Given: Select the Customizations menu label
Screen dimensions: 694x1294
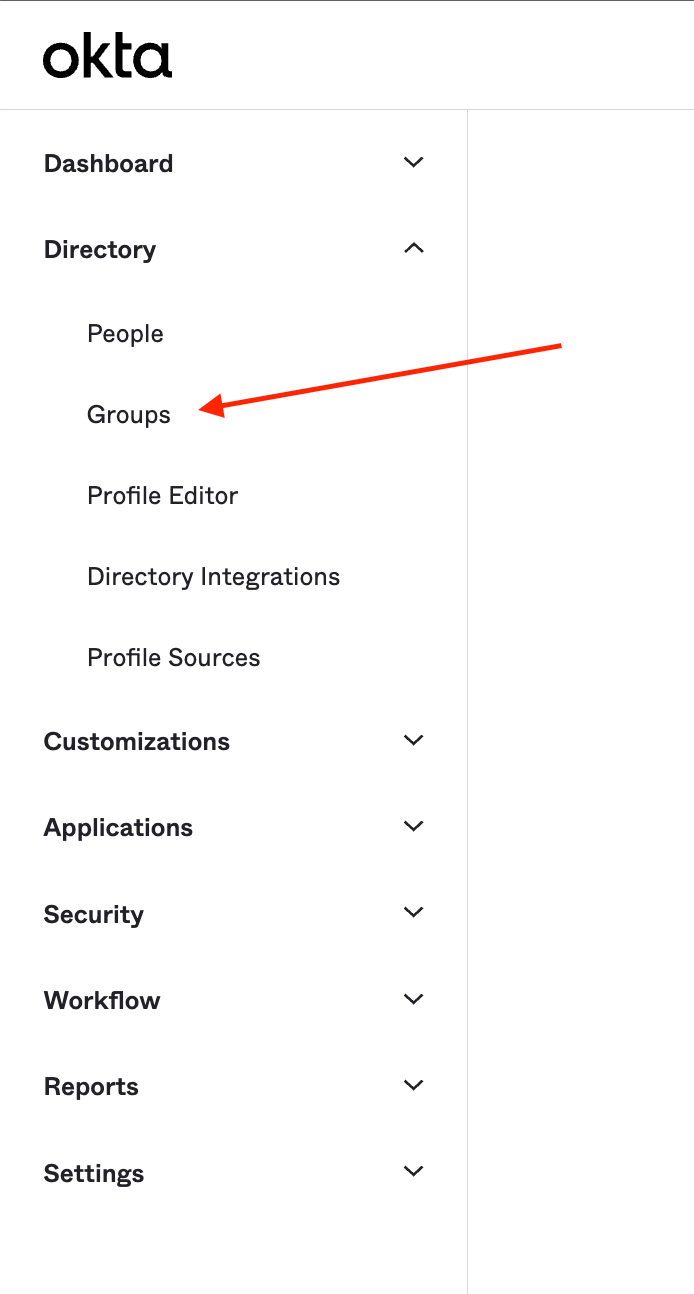Looking at the screenshot, I should point(137,742).
